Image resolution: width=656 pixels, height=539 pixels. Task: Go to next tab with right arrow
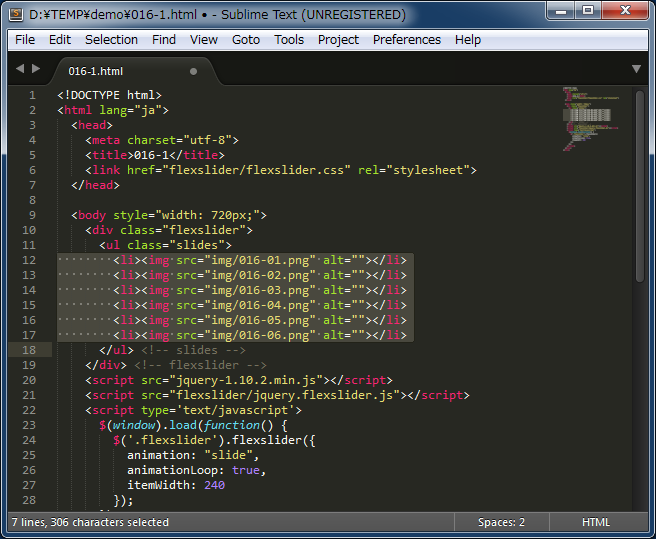(x=36, y=69)
